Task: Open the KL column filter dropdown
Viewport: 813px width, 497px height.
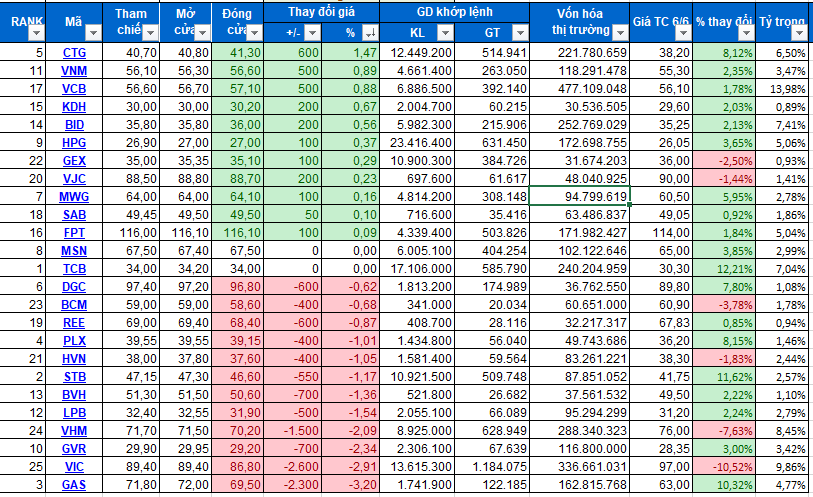Action: pos(445,34)
